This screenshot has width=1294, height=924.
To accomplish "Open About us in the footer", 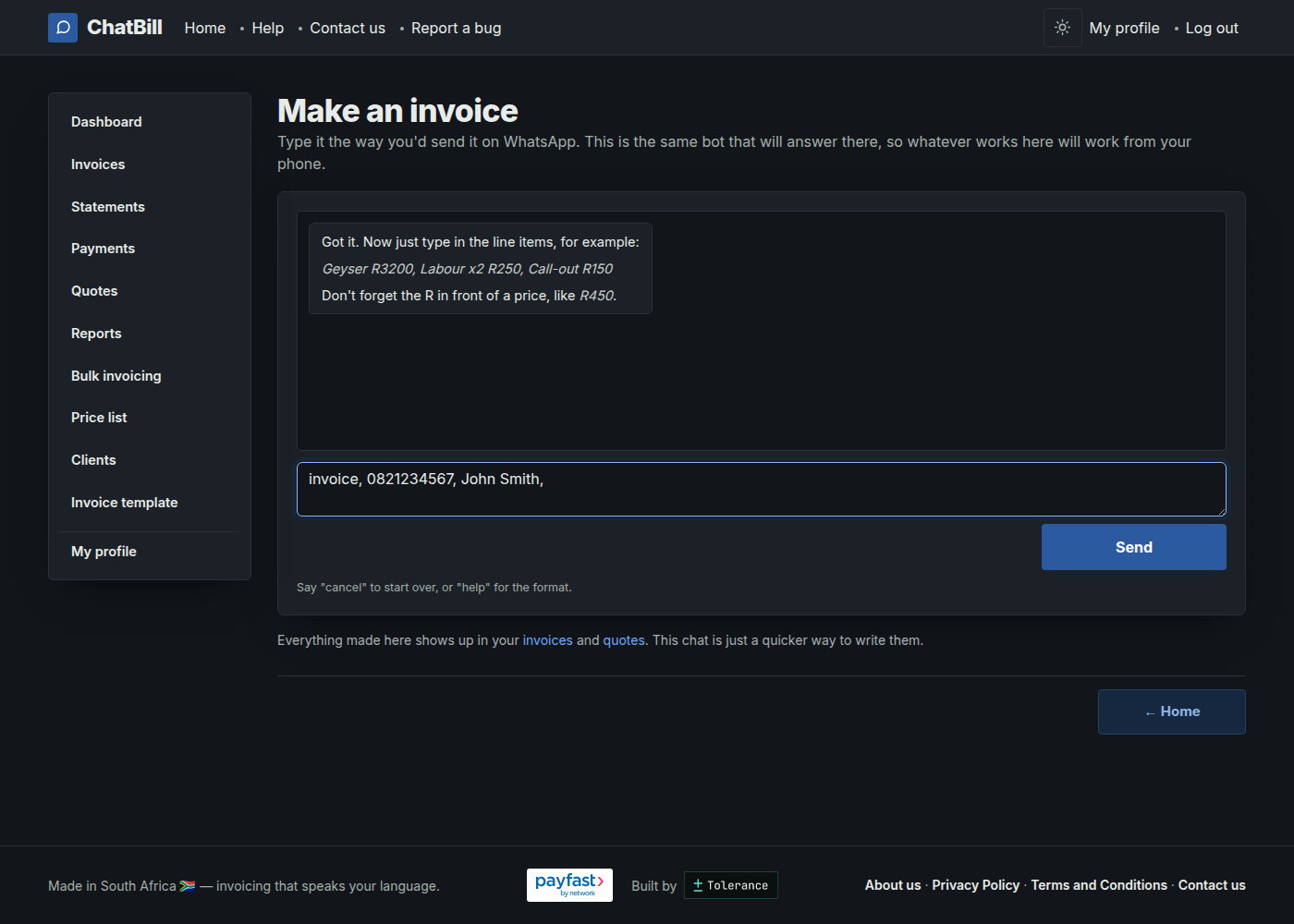I will [893, 885].
